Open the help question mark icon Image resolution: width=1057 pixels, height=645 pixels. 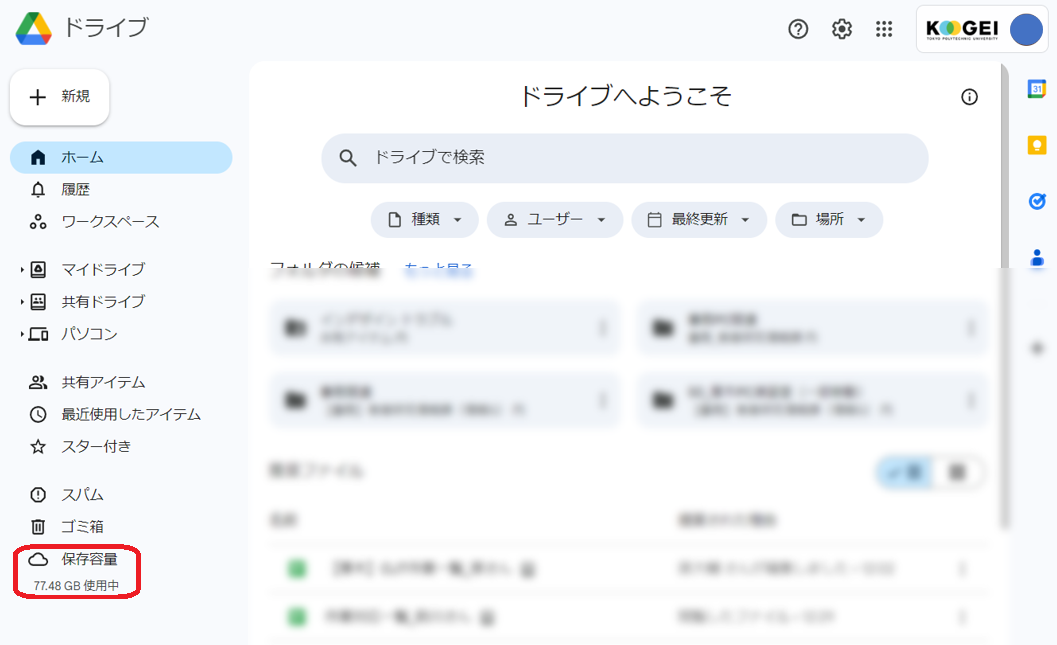coord(798,29)
